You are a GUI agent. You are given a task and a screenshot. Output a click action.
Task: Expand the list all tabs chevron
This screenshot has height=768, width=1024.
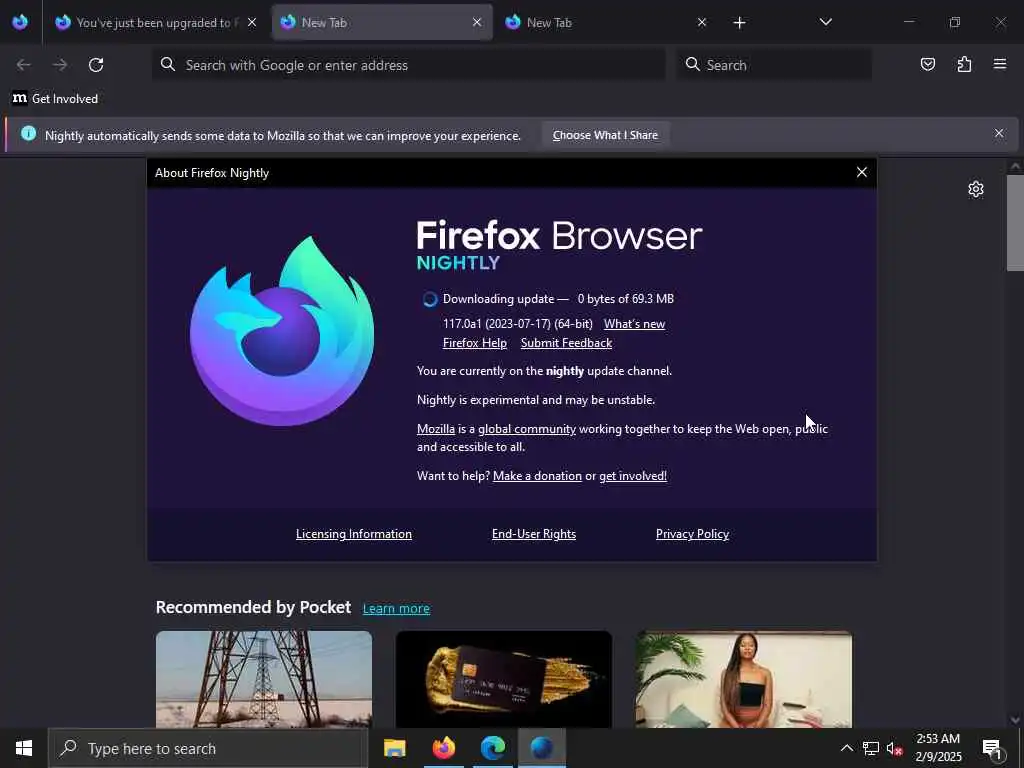825,22
